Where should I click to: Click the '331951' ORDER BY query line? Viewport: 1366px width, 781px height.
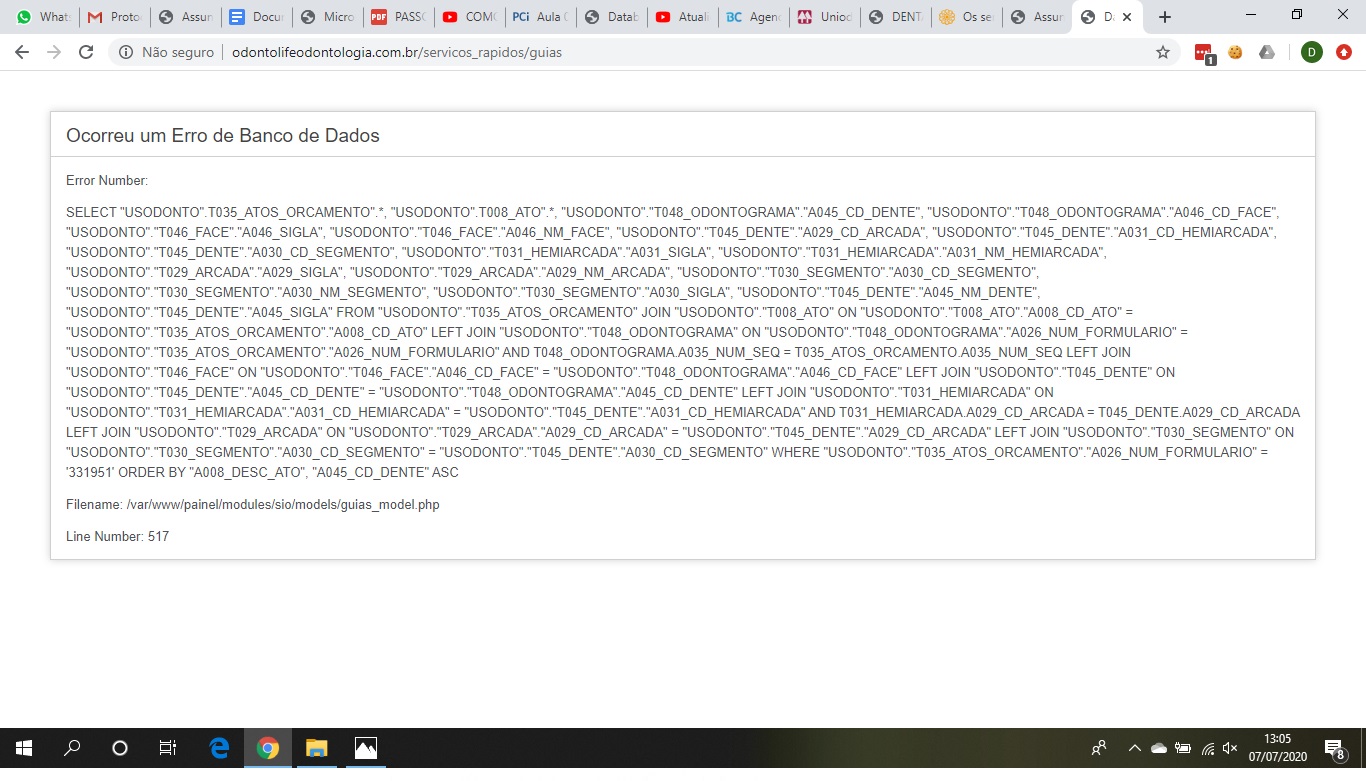(x=263, y=472)
